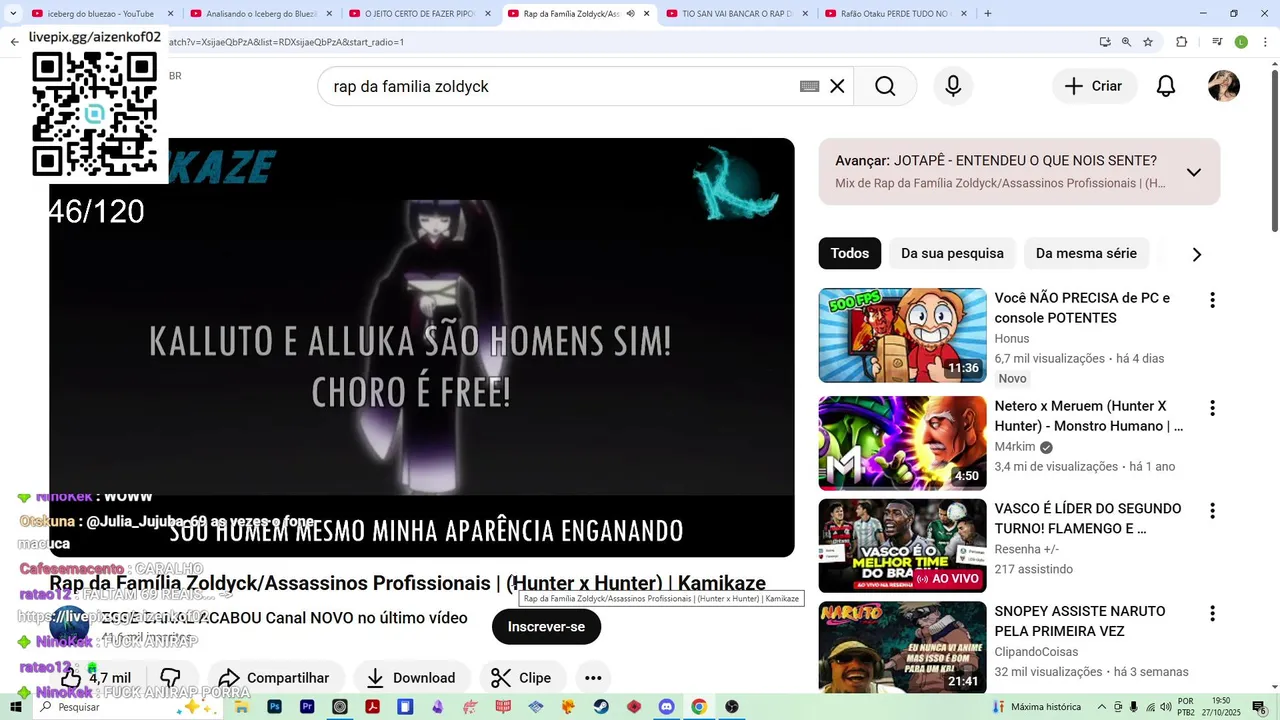The width and height of the screenshot is (1280, 720).
Task: Click the video player area
Action: click(422, 347)
